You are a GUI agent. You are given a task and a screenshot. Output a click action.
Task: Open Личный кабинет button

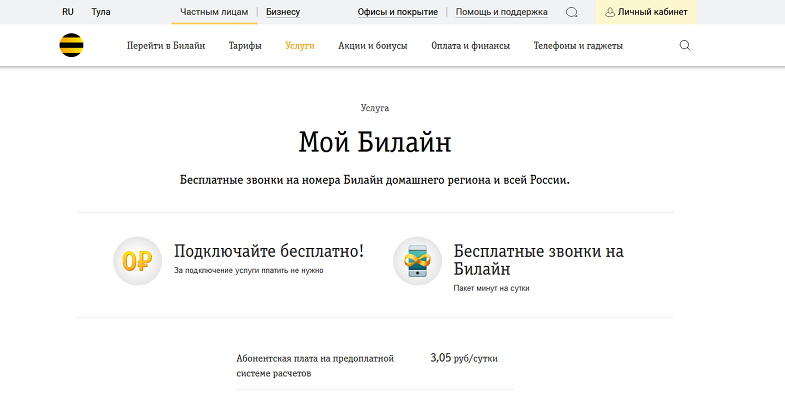click(x=646, y=12)
